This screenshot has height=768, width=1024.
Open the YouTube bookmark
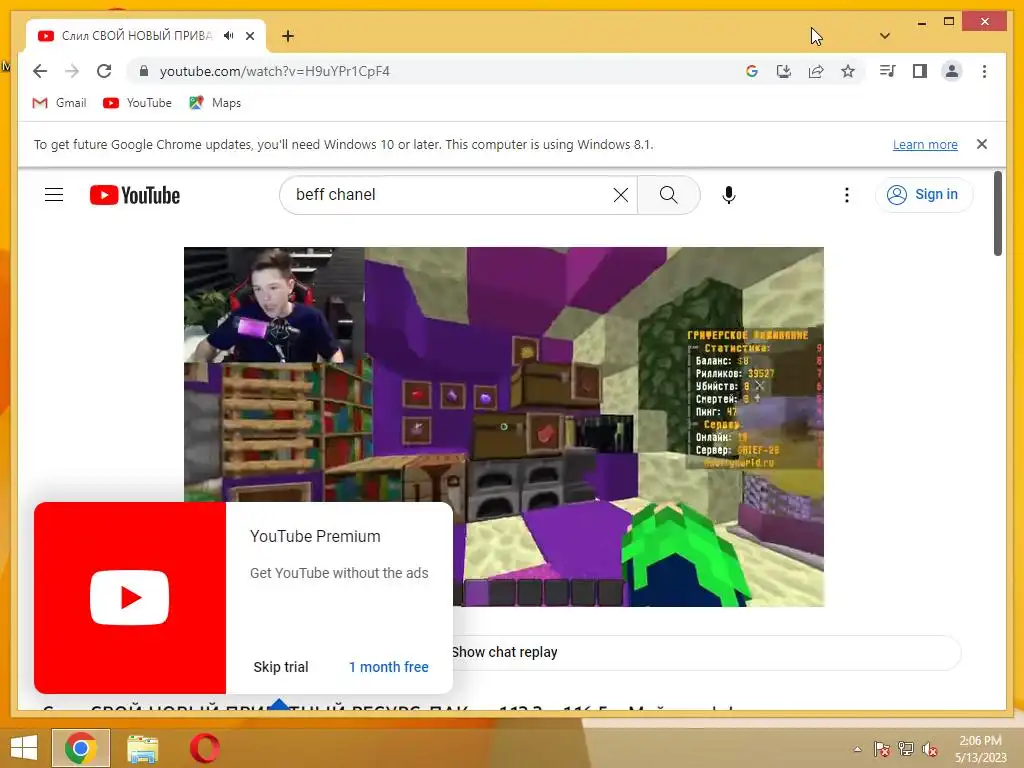coord(137,103)
